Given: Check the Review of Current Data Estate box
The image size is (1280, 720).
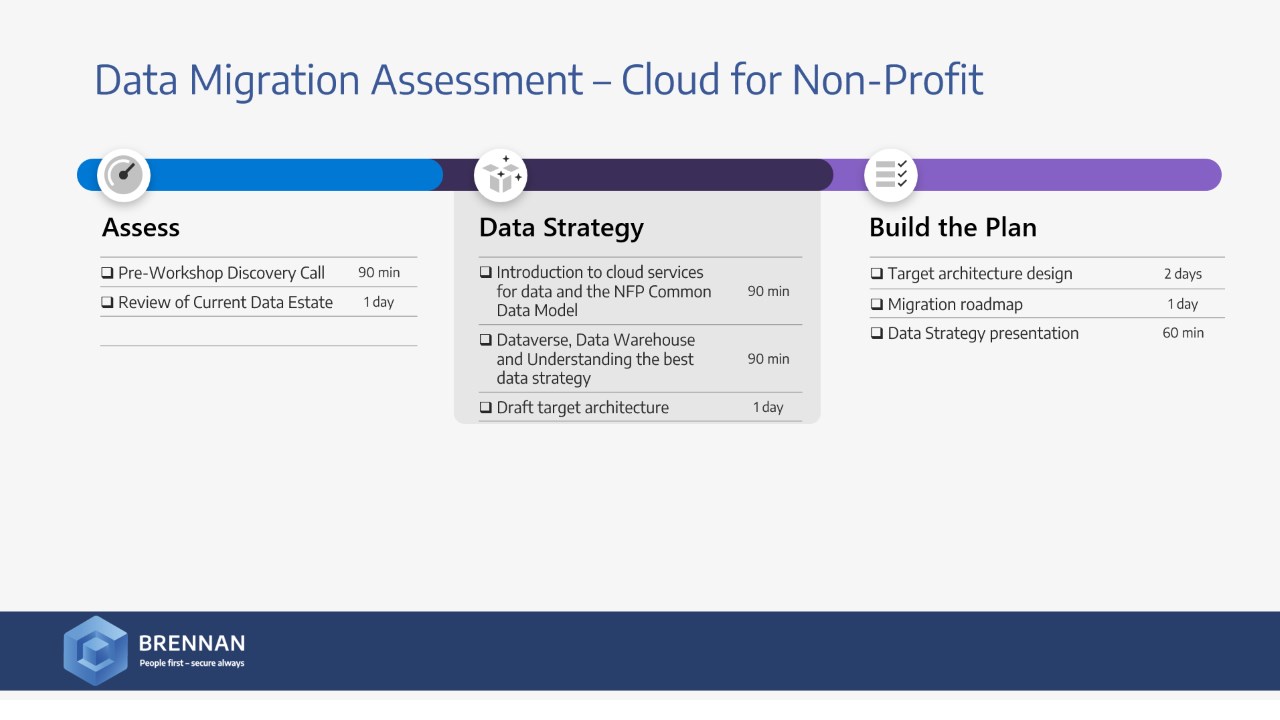Looking at the screenshot, I should coord(107,302).
